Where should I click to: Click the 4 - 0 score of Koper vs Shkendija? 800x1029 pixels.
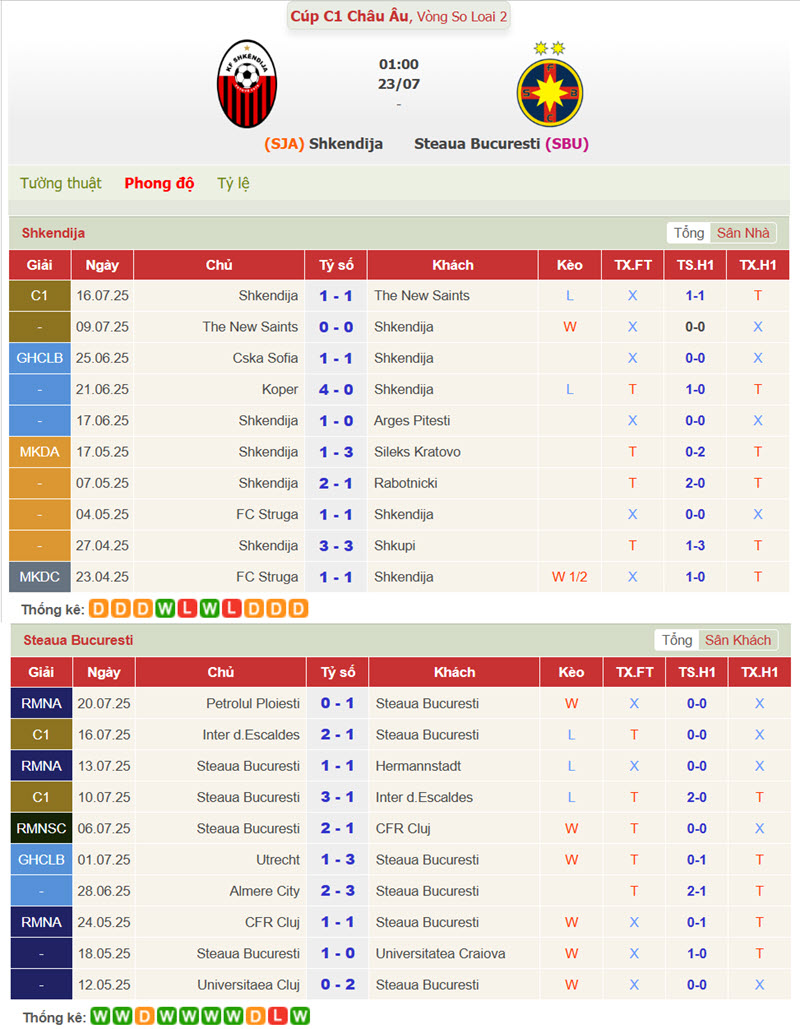(336, 390)
